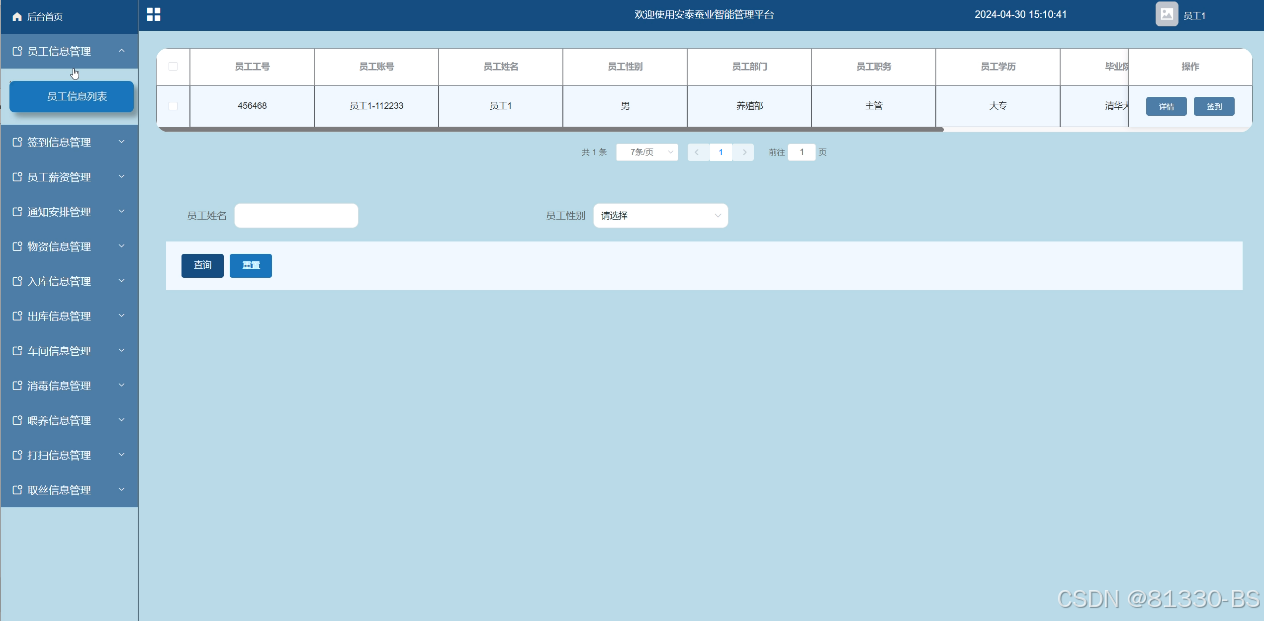
Task: Click the 2024-04-30 date and time text
Action: click(1021, 15)
